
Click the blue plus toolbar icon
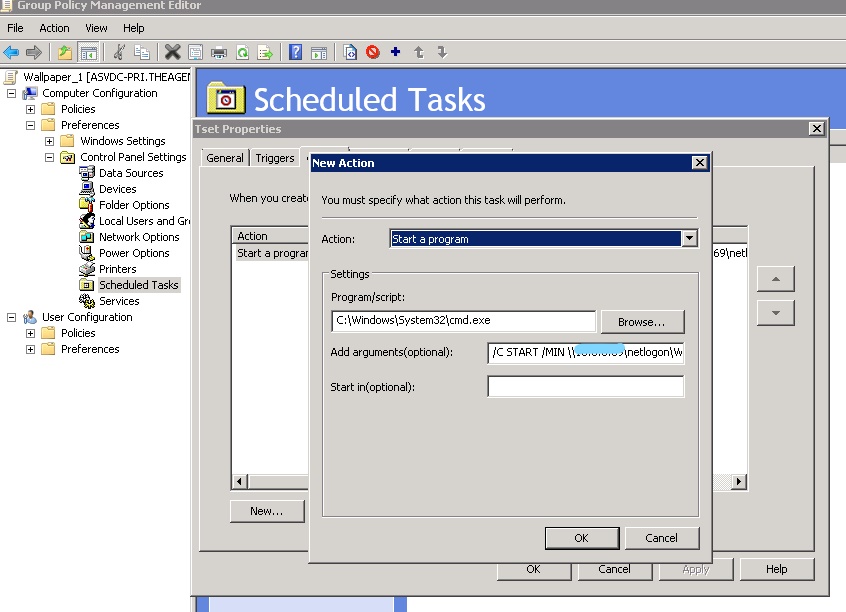(394, 52)
